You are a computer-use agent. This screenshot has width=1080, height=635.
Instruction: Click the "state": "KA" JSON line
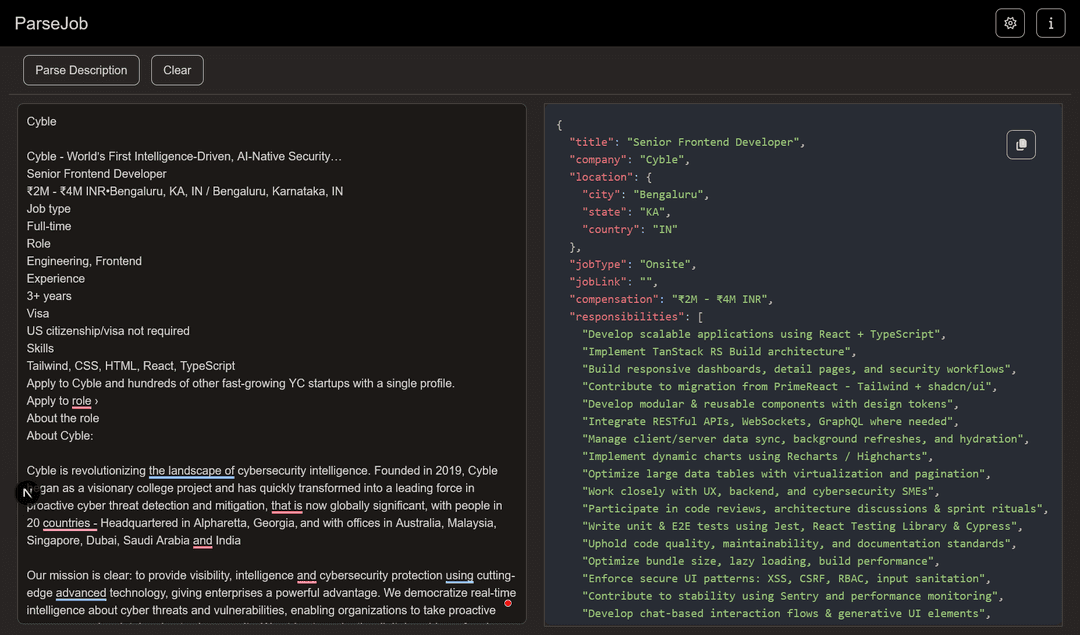626,212
